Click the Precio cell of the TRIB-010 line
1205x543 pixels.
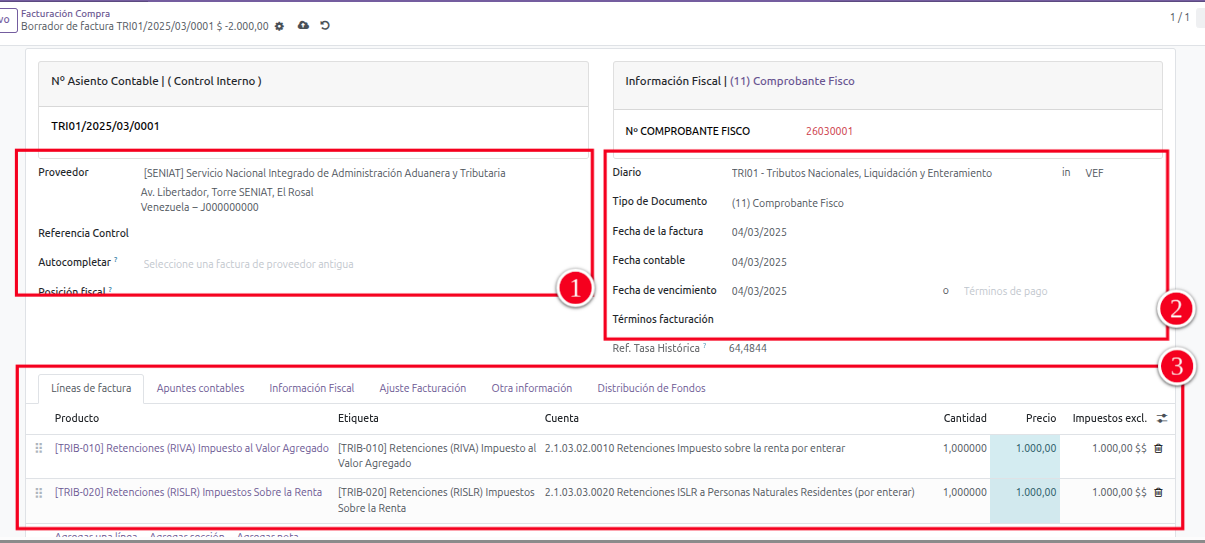(x=1025, y=449)
